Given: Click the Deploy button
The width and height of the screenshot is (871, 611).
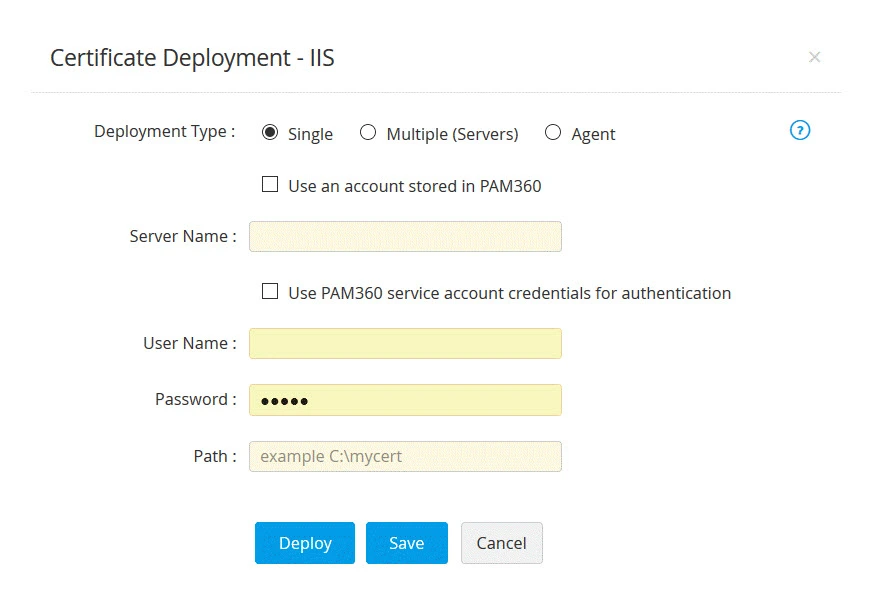Looking at the screenshot, I should (304, 543).
